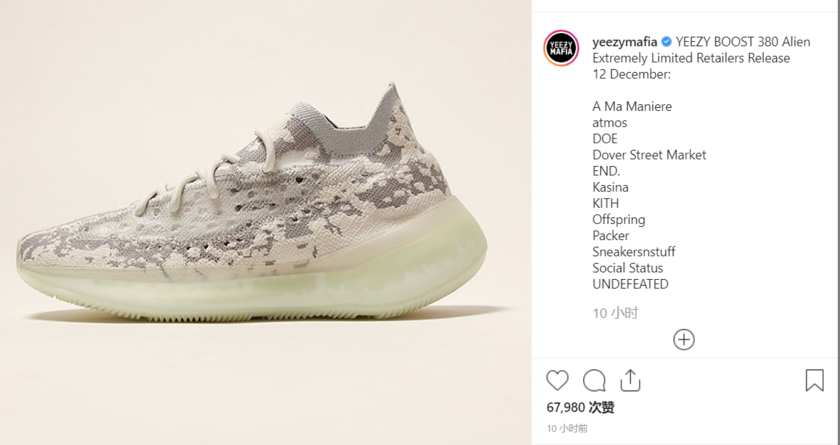Viewport: 840px width, 445px height.
Task: Share the post using the share icon
Action: [631, 381]
